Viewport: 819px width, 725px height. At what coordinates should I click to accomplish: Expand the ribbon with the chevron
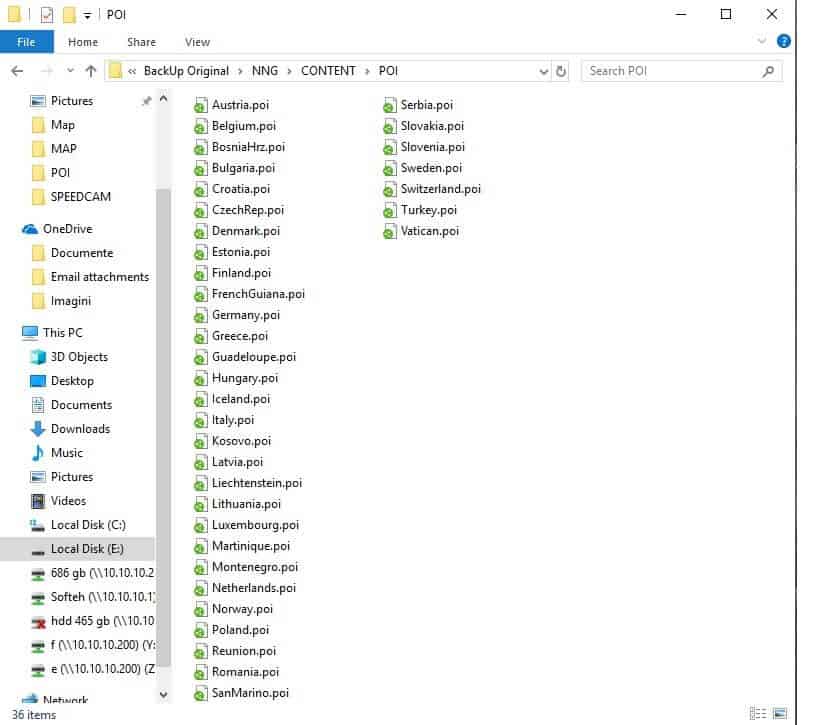(x=762, y=41)
